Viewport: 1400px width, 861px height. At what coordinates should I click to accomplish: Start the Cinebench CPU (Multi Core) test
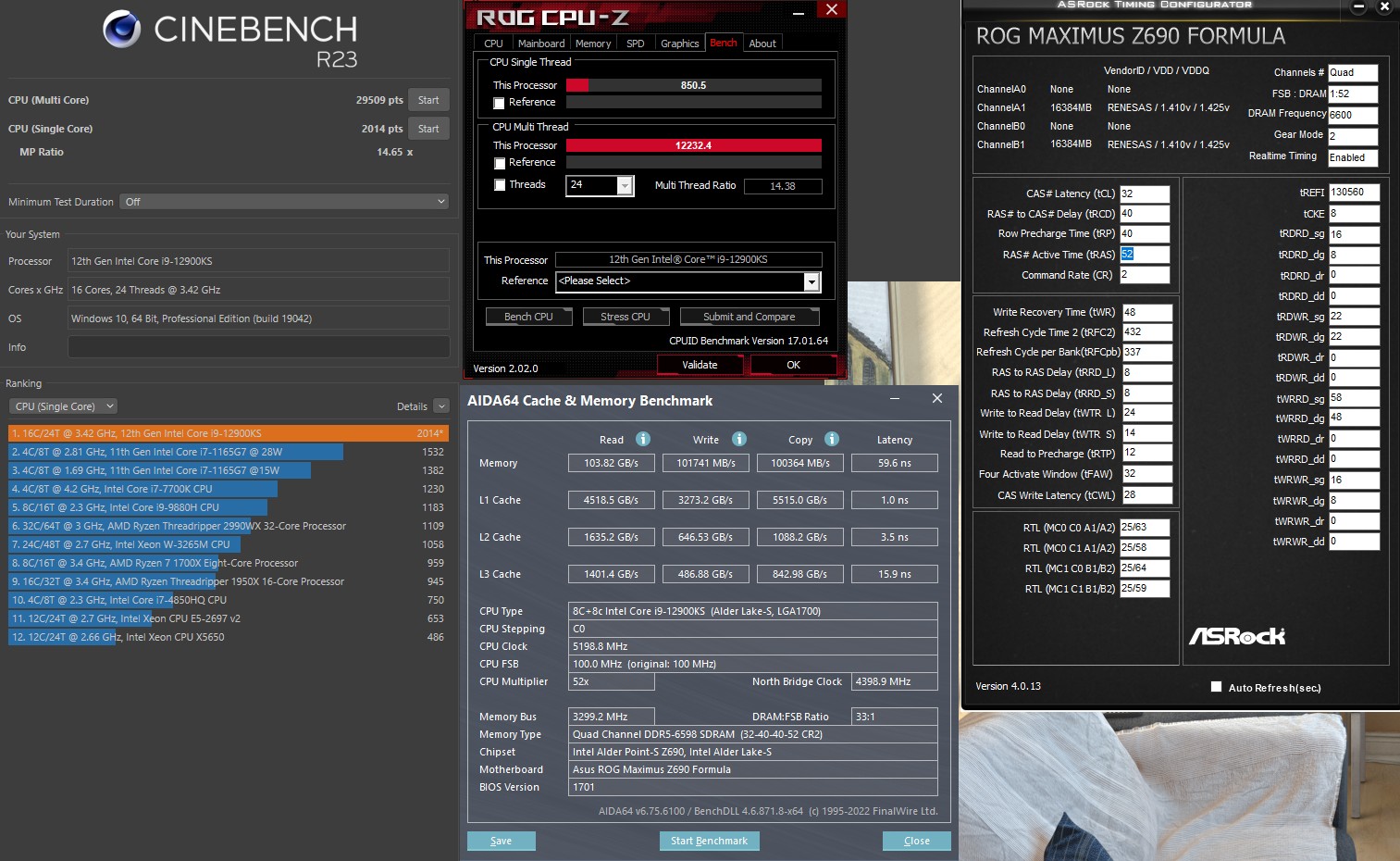pos(428,100)
